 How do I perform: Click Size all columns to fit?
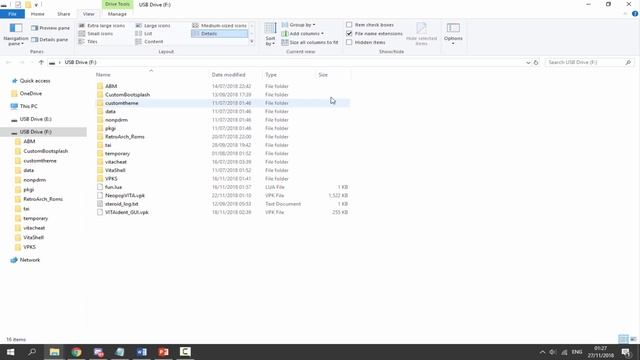click(310, 42)
